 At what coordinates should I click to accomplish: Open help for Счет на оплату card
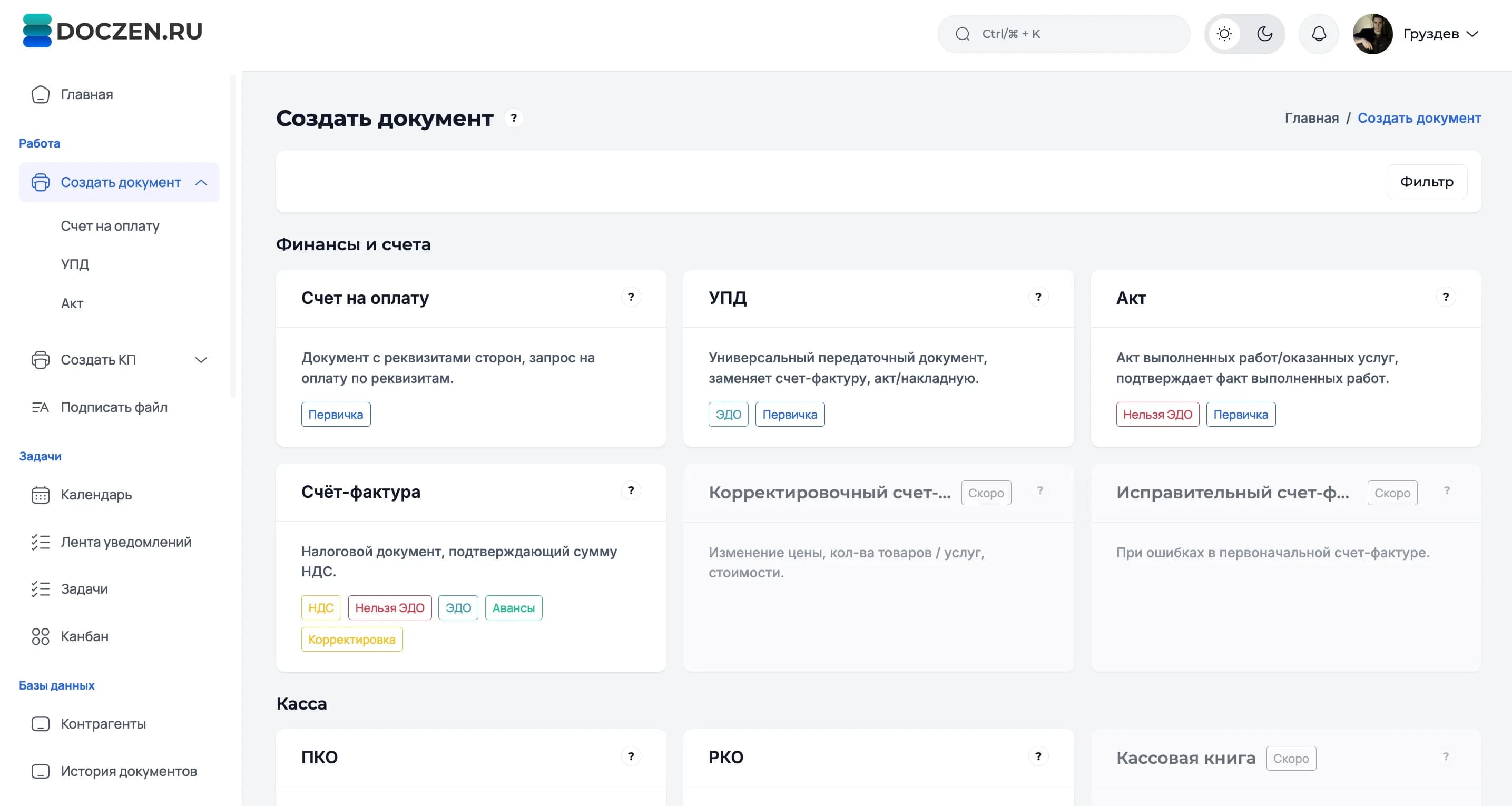(631, 297)
